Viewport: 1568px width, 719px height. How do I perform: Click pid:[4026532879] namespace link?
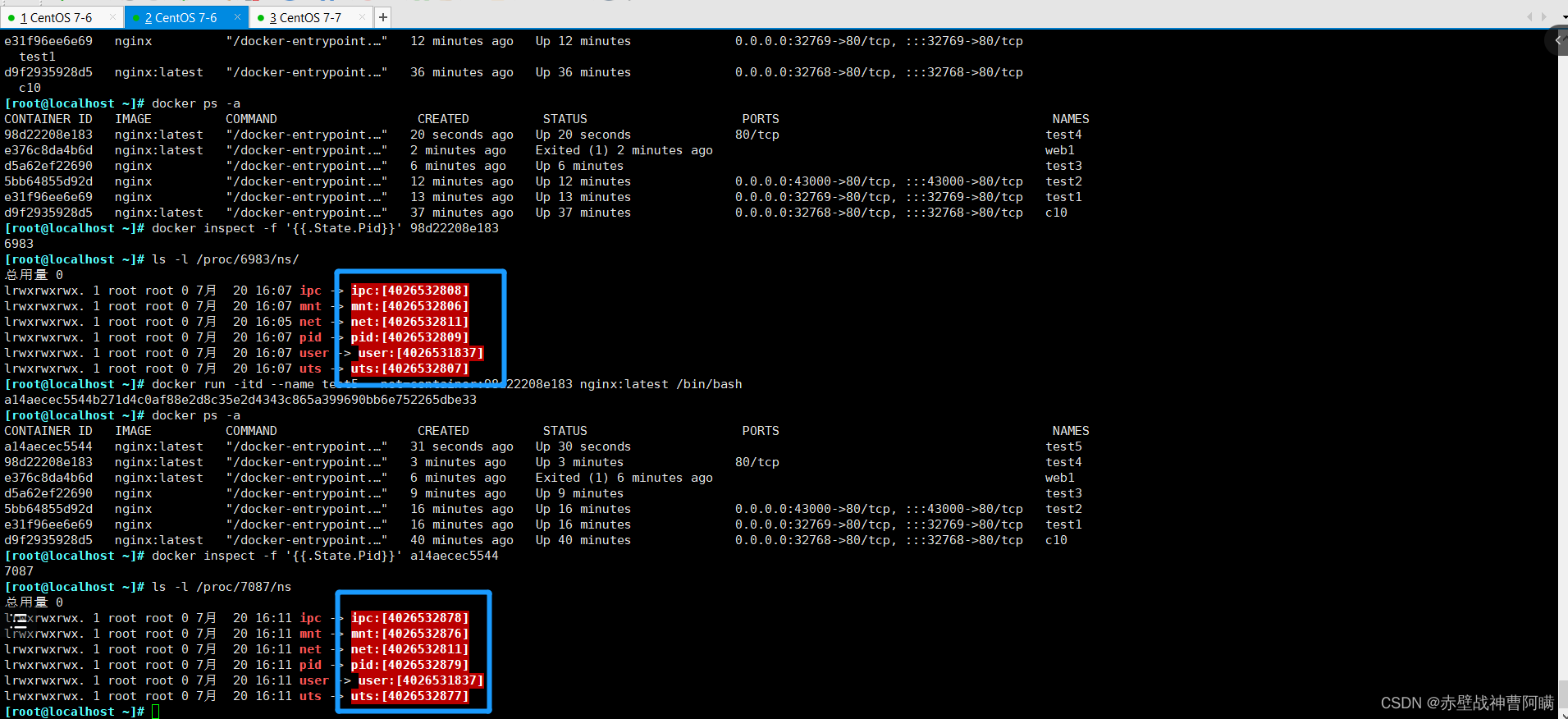[x=410, y=665]
